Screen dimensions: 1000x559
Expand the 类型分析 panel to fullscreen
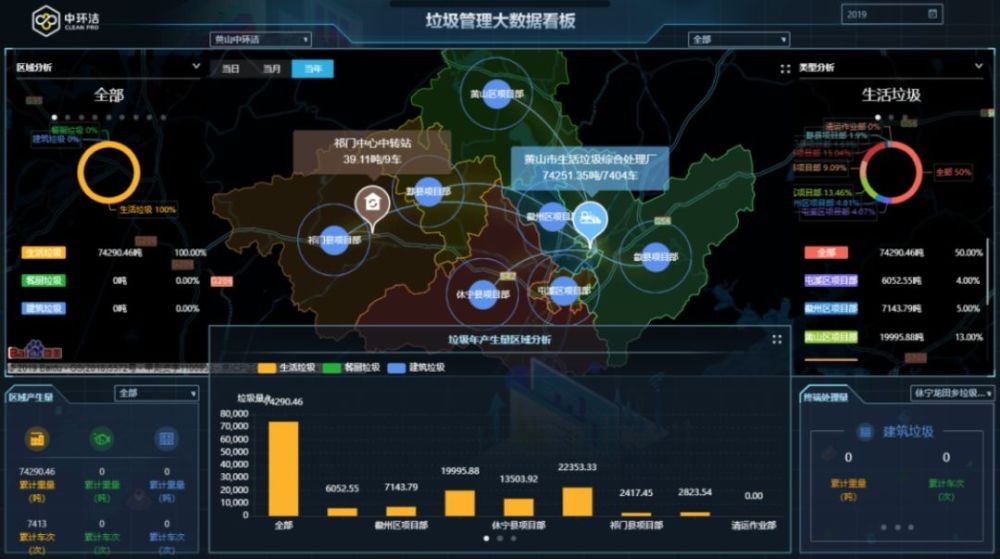click(787, 69)
